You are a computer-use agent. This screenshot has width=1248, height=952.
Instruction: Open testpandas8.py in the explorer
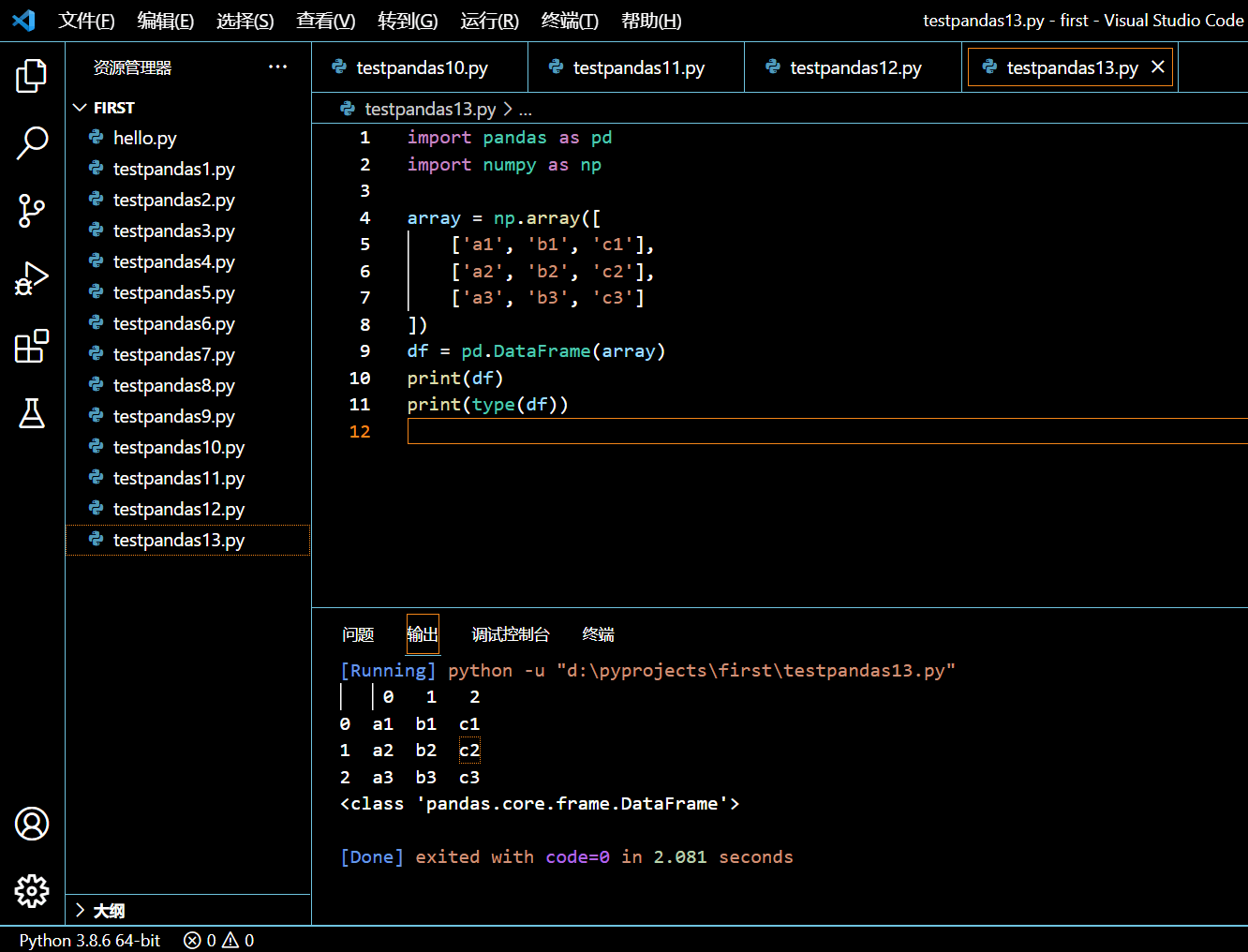[187, 385]
